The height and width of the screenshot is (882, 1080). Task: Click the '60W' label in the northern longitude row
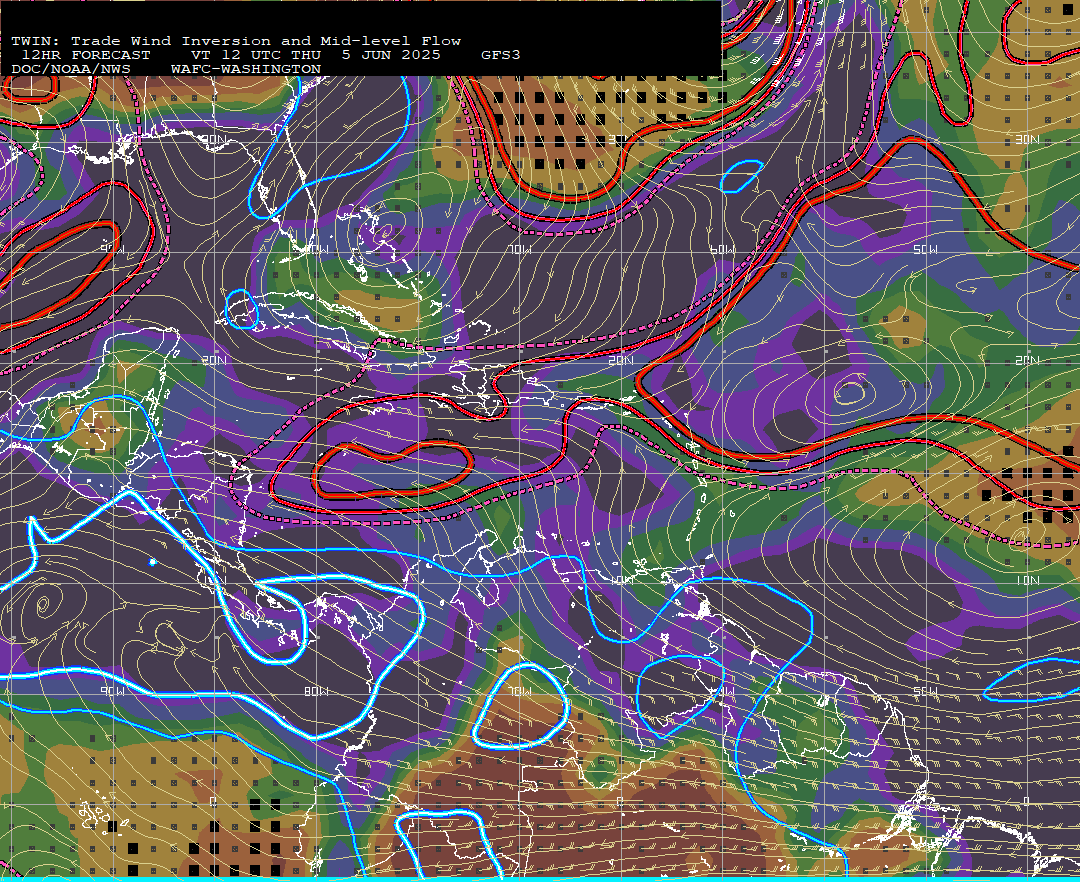click(x=723, y=249)
